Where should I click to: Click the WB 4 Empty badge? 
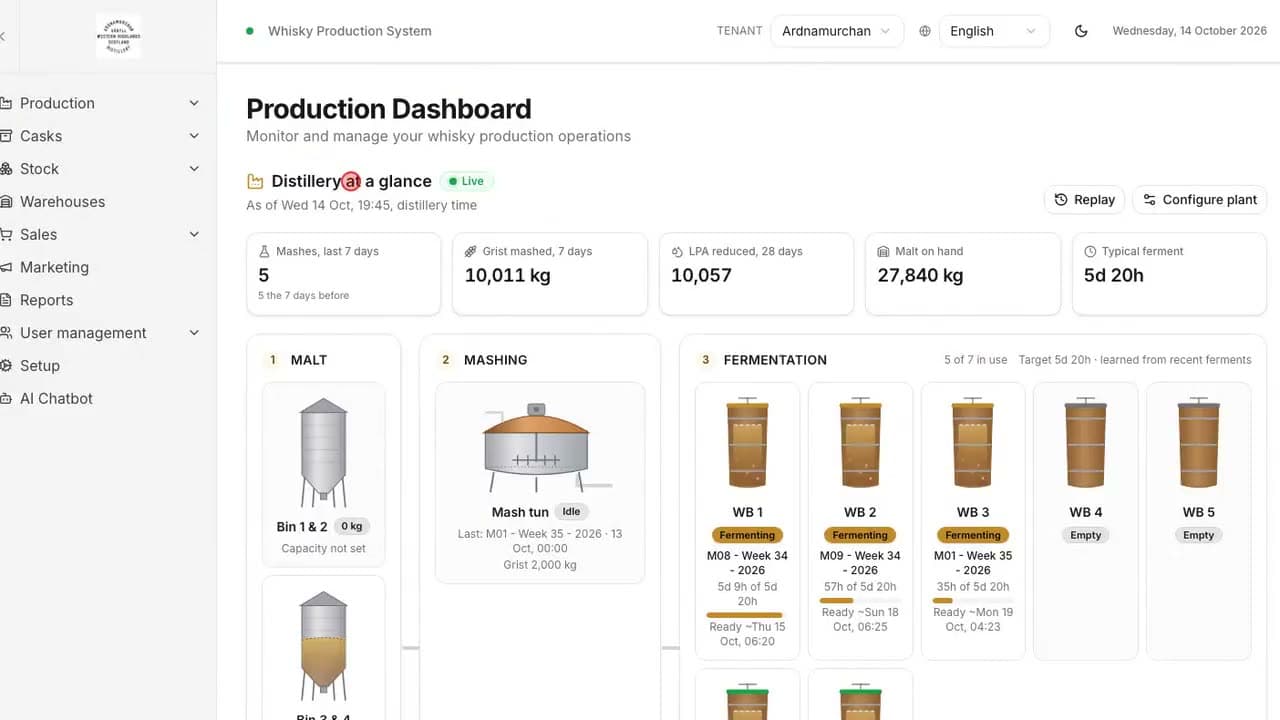(1086, 535)
